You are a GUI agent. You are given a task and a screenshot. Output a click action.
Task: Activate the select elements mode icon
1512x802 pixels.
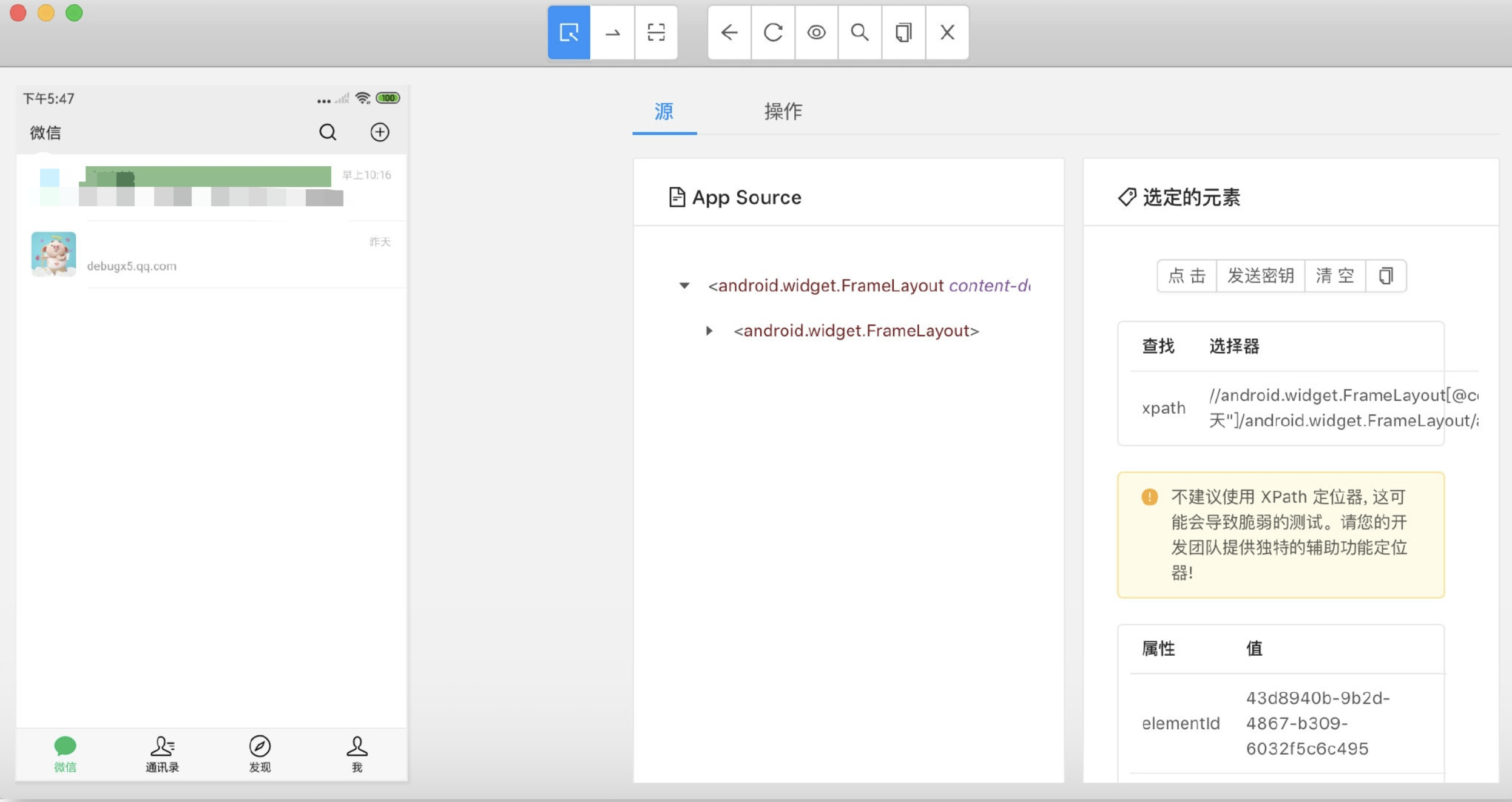tap(569, 33)
